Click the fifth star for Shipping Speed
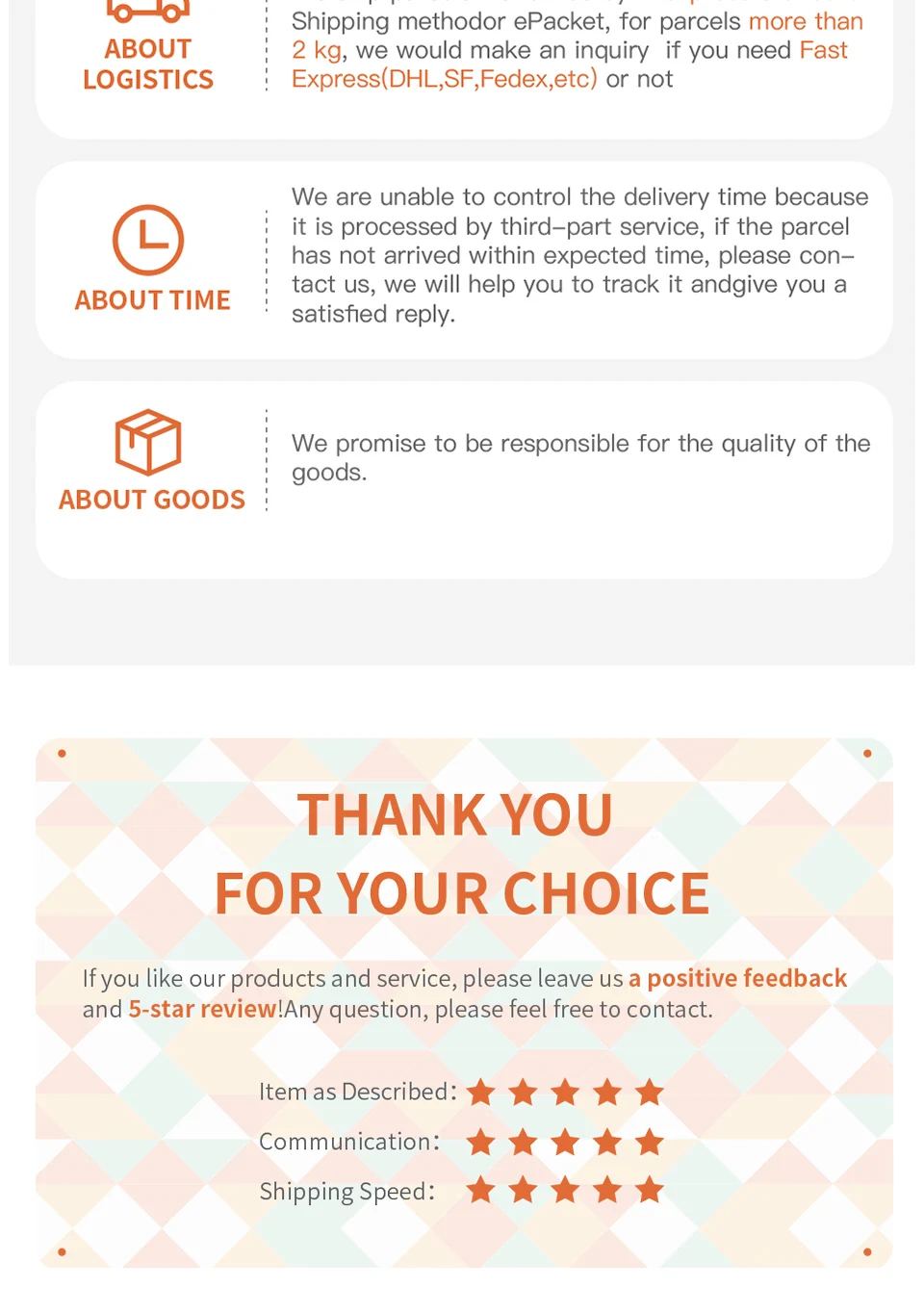This screenshot has width=924, height=1313. (650, 1191)
